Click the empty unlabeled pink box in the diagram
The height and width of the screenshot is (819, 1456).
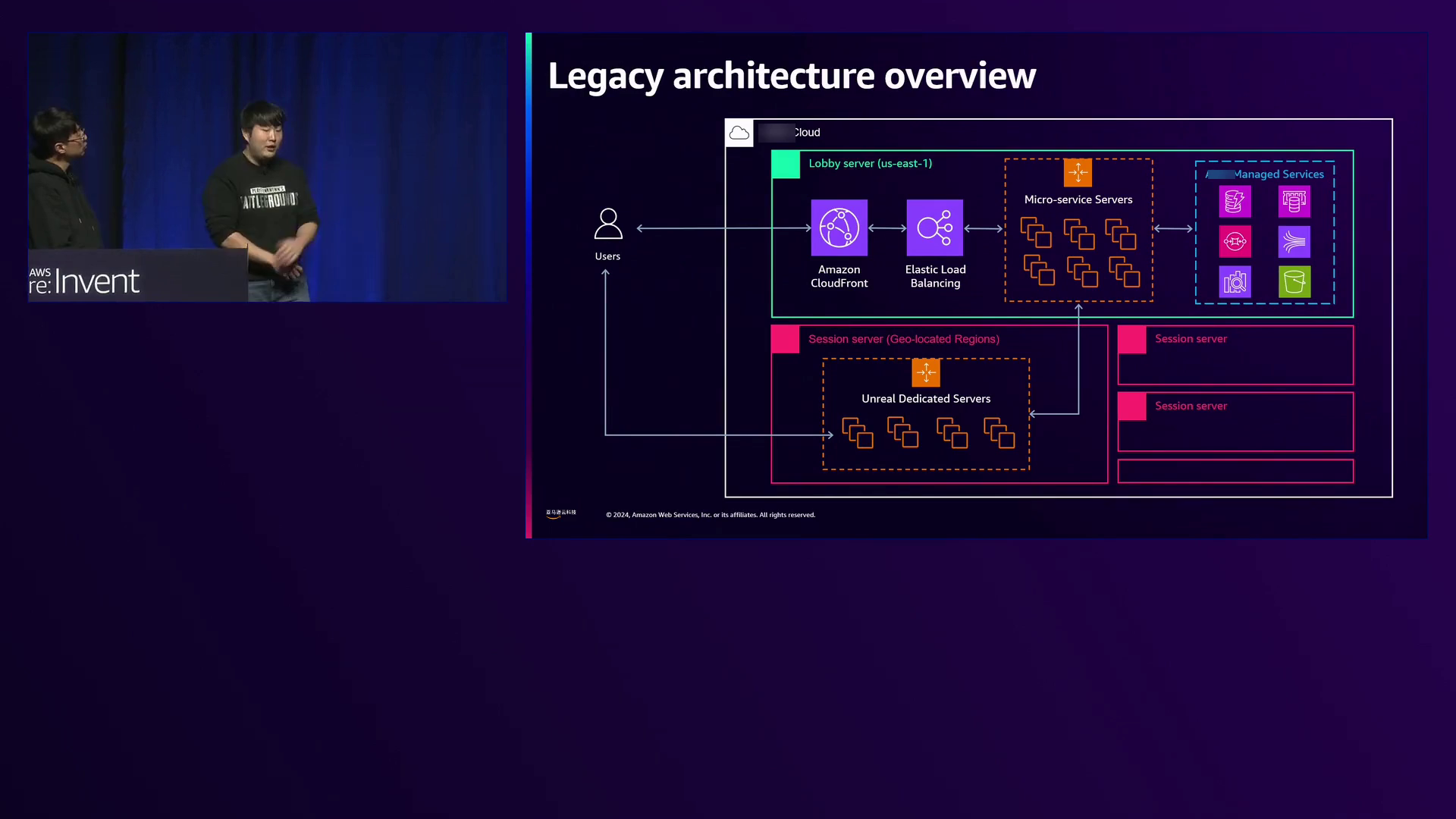click(x=1235, y=471)
